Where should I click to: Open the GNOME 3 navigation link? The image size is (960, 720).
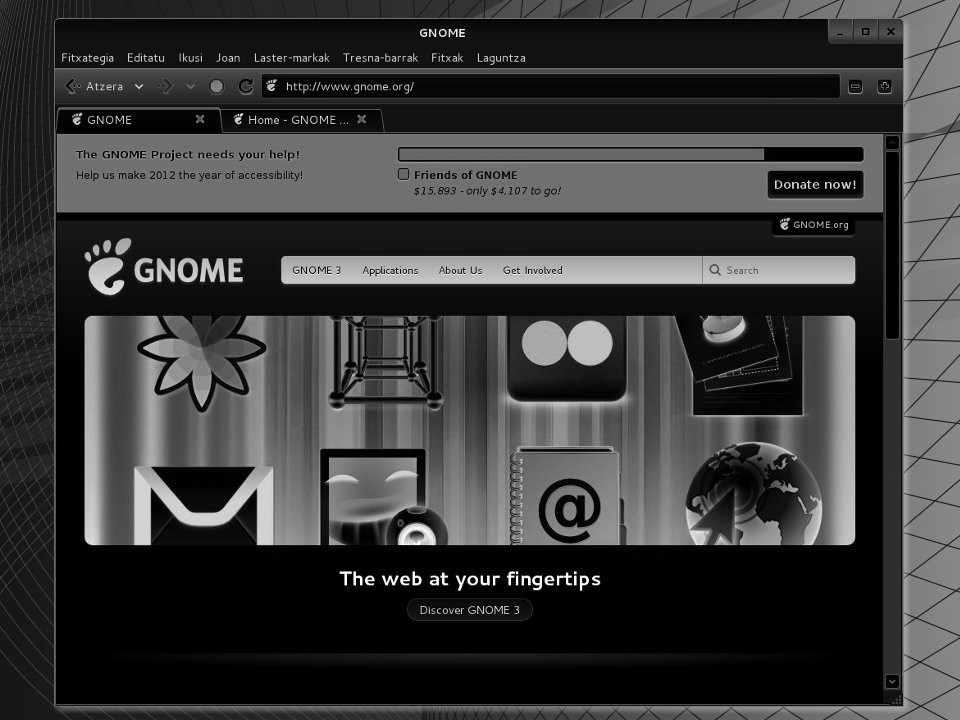coord(317,270)
